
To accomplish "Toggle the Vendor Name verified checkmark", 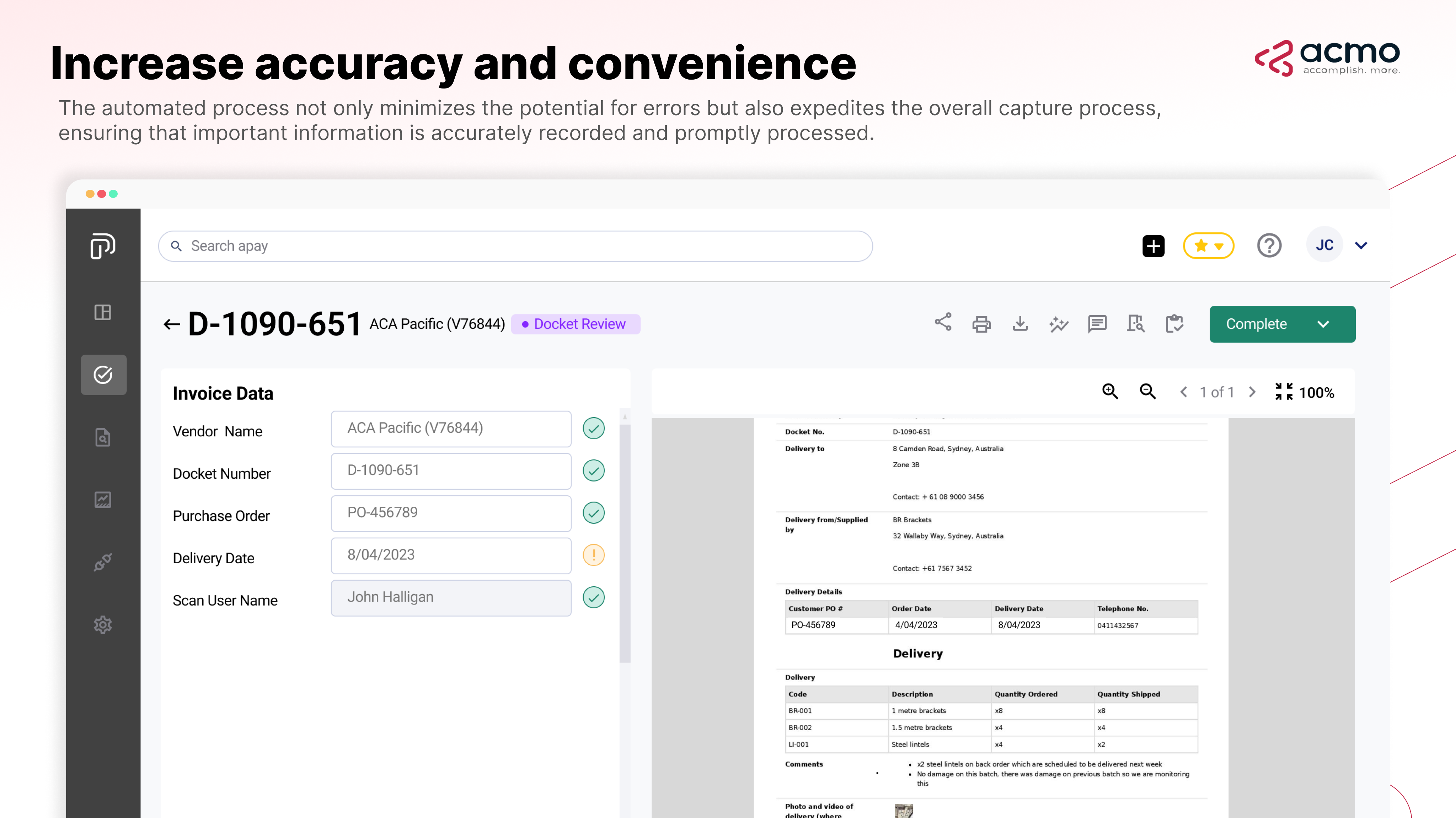I will click(594, 428).
